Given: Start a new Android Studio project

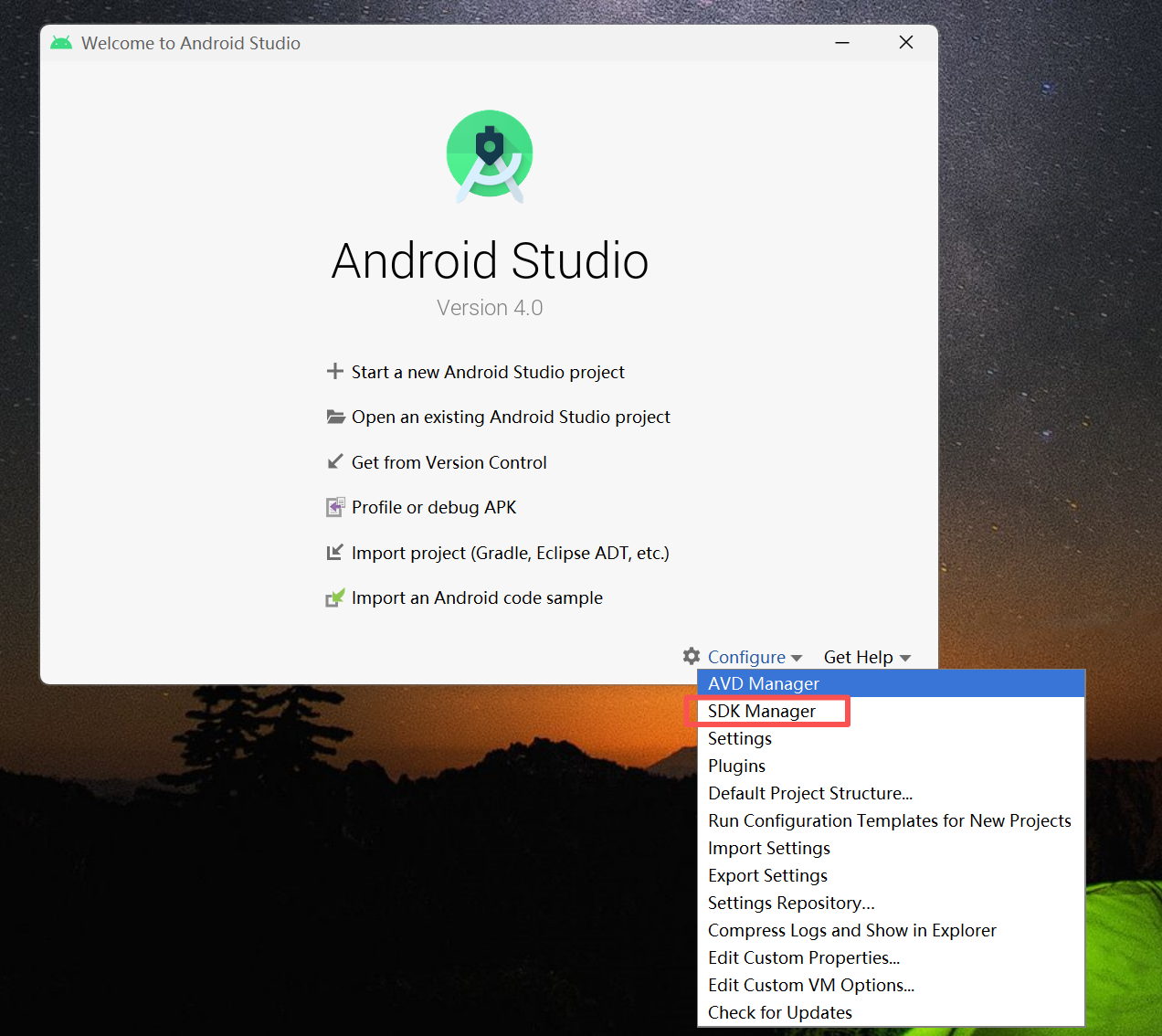Looking at the screenshot, I should [488, 372].
